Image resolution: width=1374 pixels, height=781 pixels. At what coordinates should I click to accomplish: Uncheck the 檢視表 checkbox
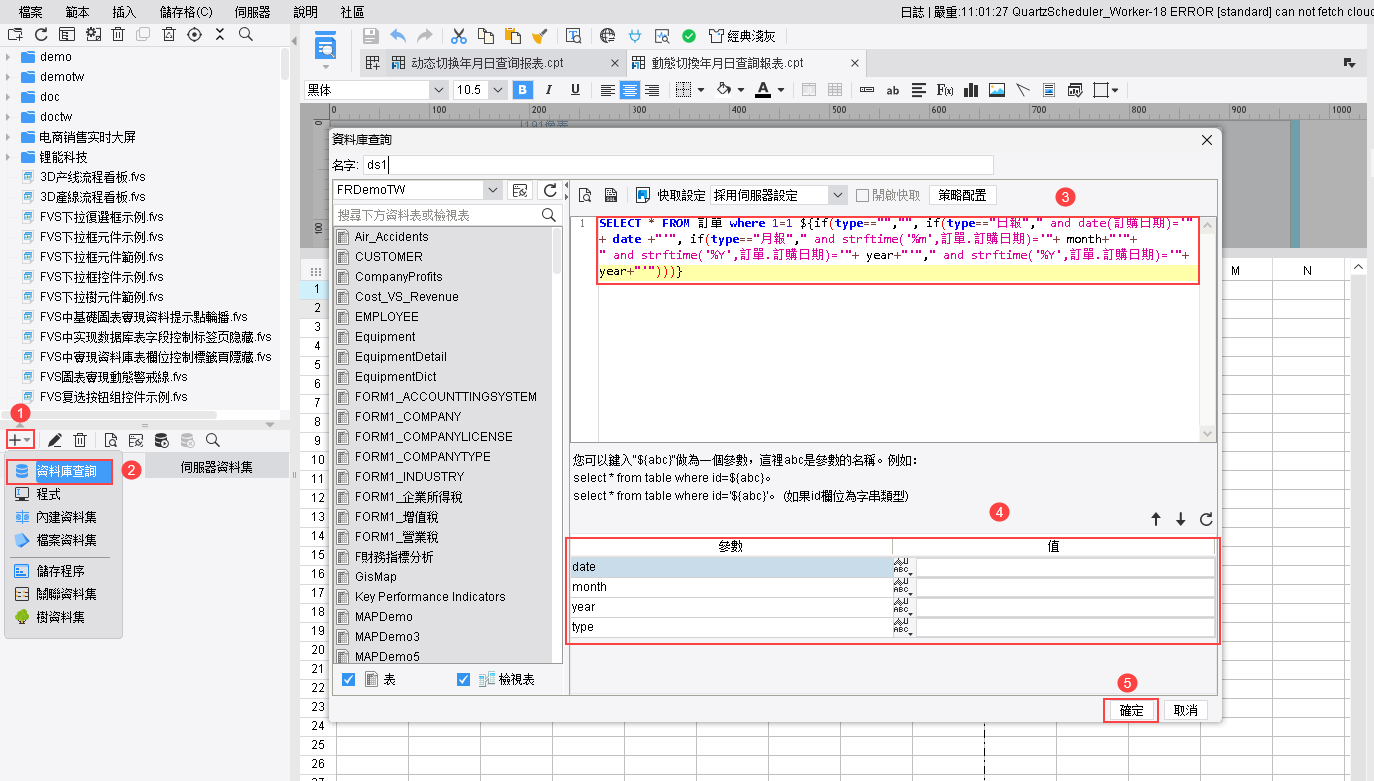[x=463, y=680]
